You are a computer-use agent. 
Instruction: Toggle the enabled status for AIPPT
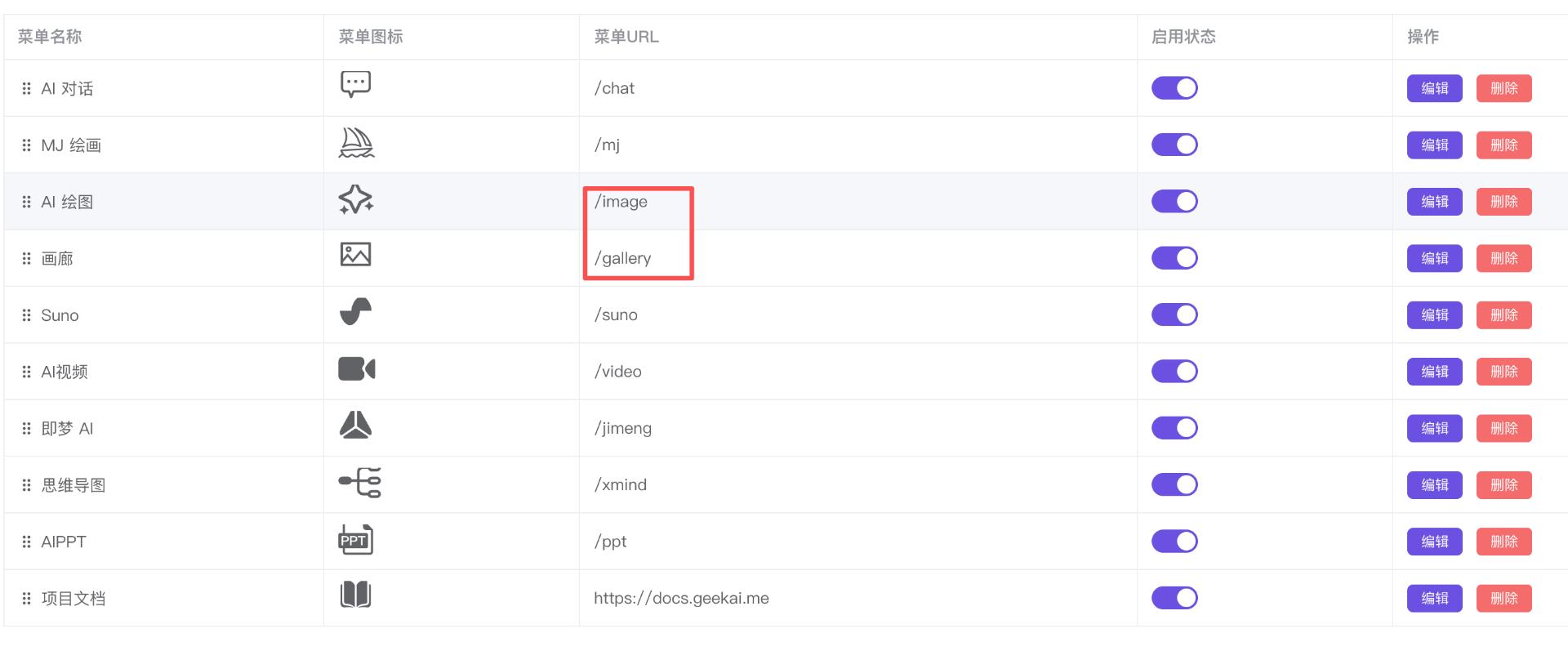(1174, 542)
